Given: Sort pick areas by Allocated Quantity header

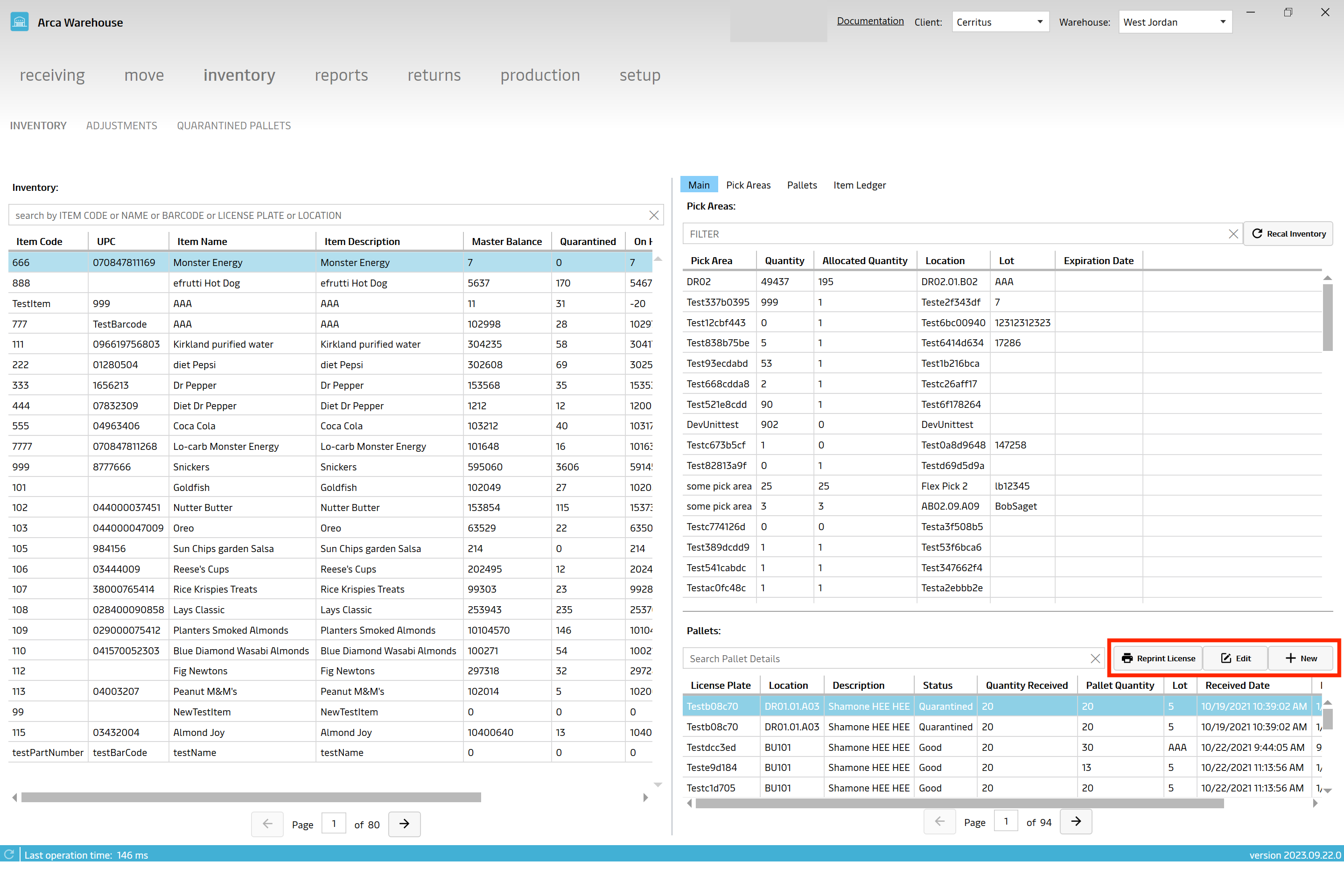Looking at the screenshot, I should click(x=865, y=260).
